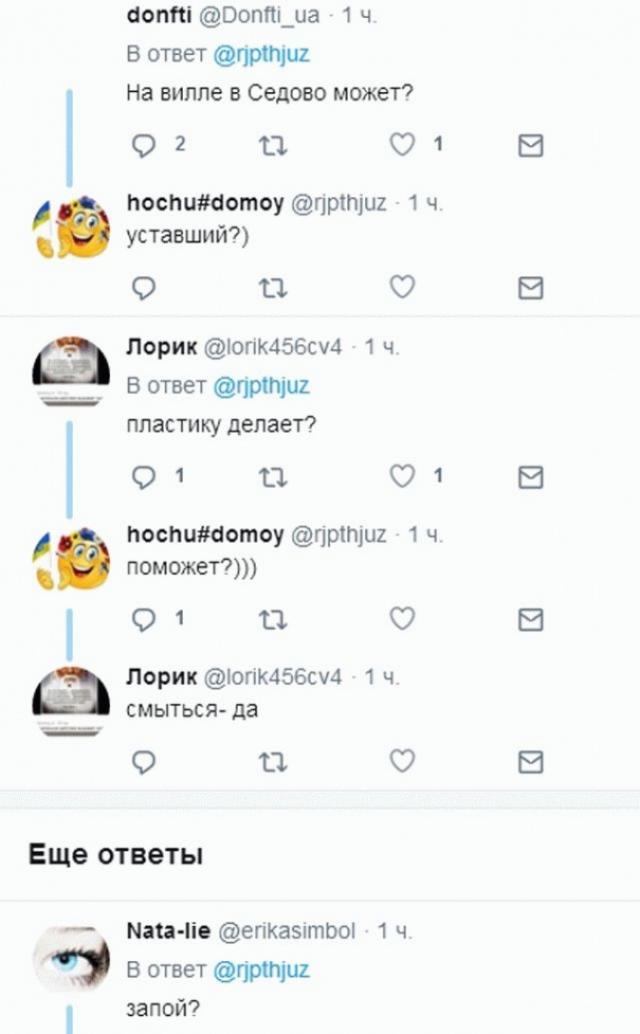The width and height of the screenshot is (640, 1034).
Task: Like the "уставший?)" reply
Action: click(x=402, y=288)
